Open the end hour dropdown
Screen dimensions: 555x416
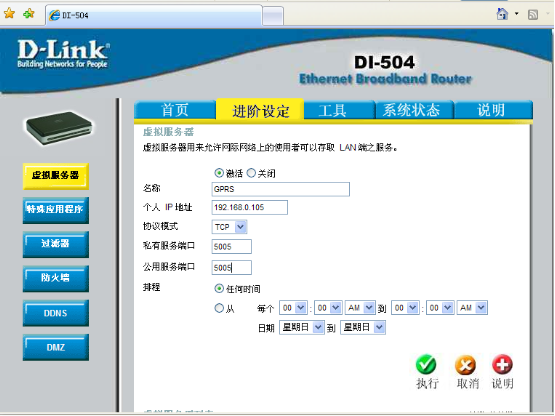[405, 308]
